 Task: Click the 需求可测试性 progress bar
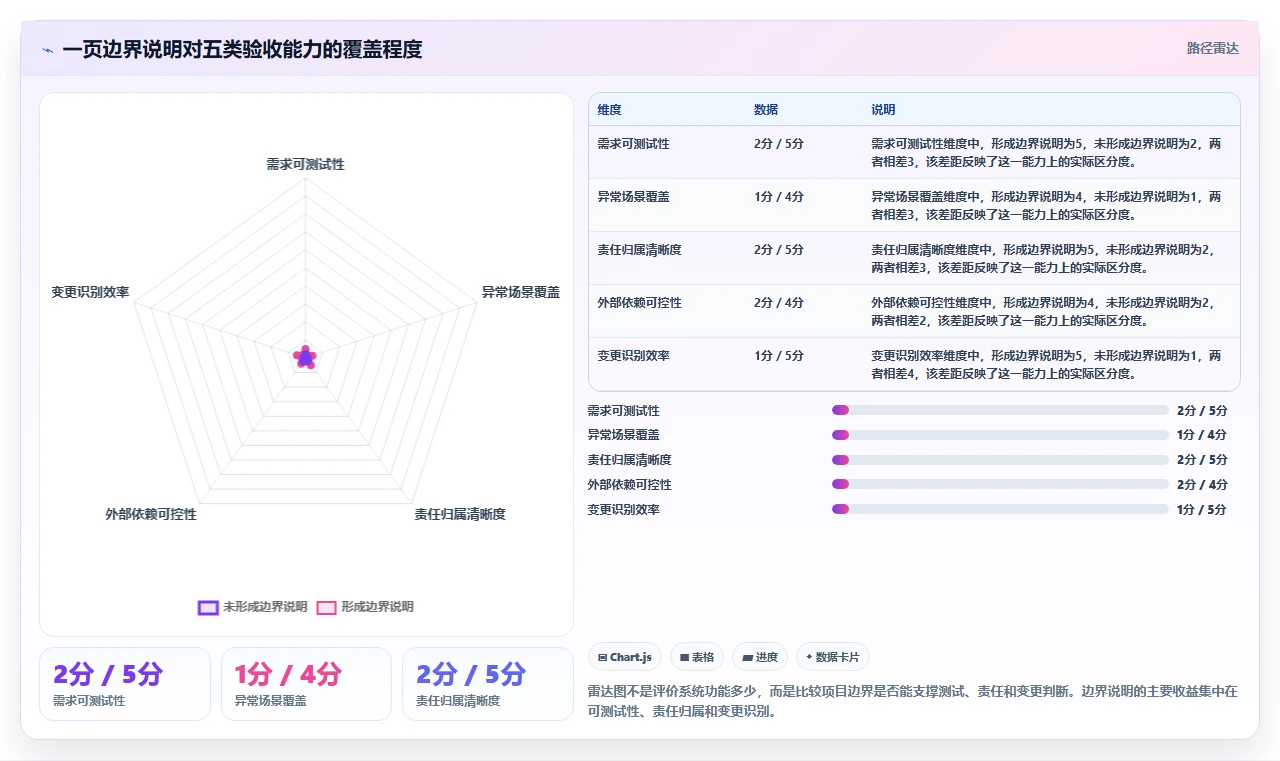1000,410
